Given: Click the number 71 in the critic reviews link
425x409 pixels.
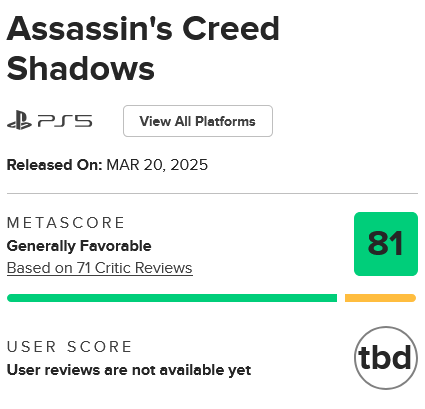Looking at the screenshot, I should (84, 268).
